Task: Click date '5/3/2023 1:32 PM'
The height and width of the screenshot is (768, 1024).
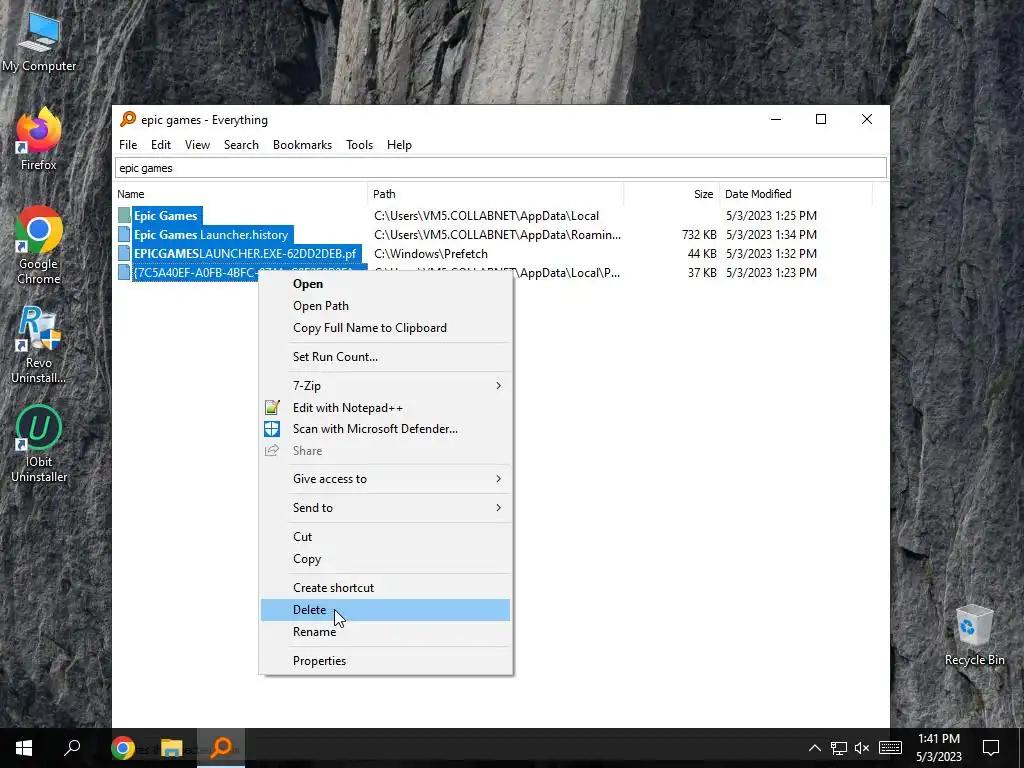Action: [771, 253]
